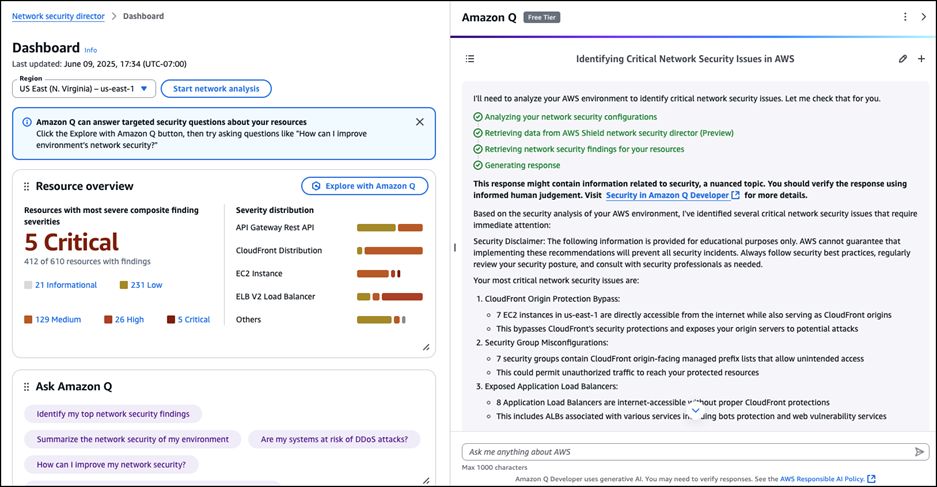937x487 pixels.
Task: Click EC2 Instance severity bar
Action: (379, 274)
